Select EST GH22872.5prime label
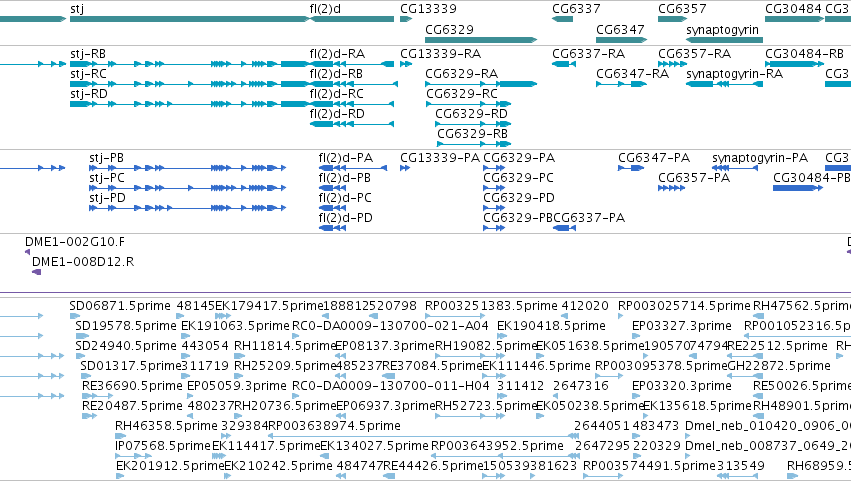 click(x=779, y=366)
